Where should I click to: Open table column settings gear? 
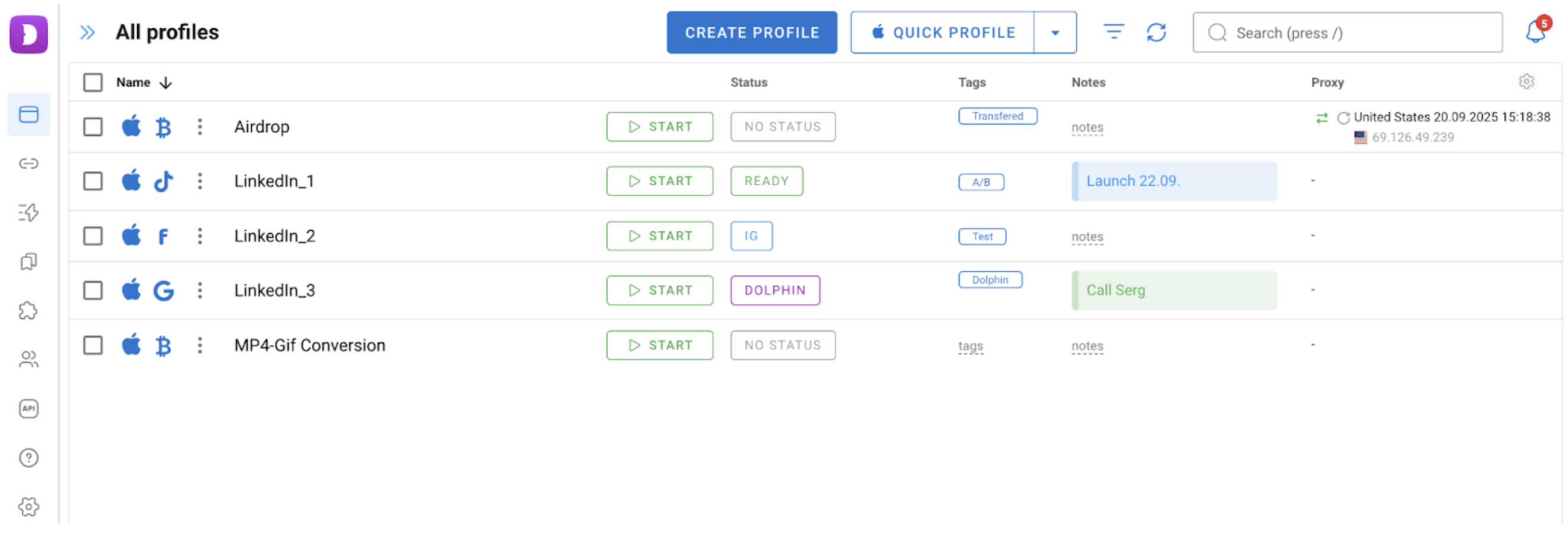pyautogui.click(x=1525, y=81)
